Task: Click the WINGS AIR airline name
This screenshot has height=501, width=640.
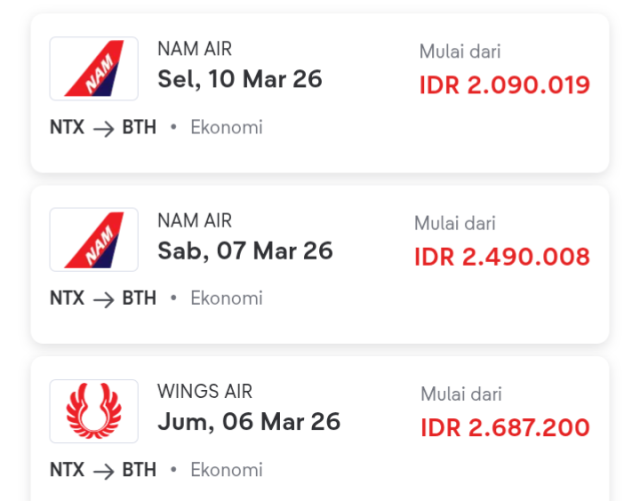Action: [205, 391]
